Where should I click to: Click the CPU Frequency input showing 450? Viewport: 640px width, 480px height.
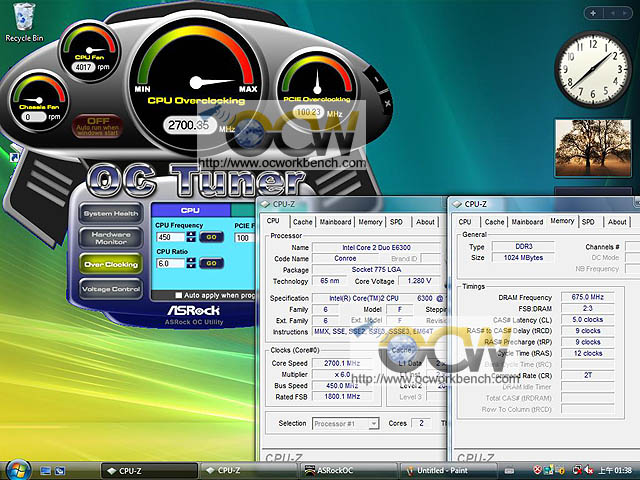coord(171,237)
